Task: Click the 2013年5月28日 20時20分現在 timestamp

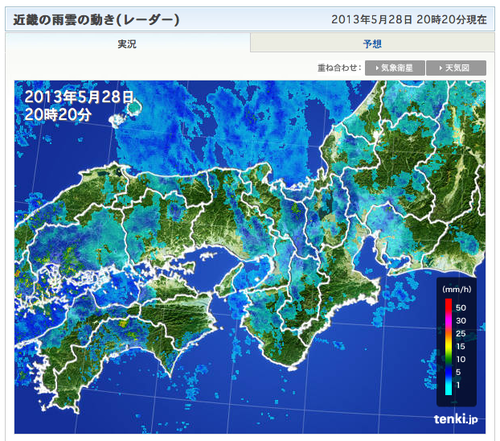Action: (x=409, y=20)
